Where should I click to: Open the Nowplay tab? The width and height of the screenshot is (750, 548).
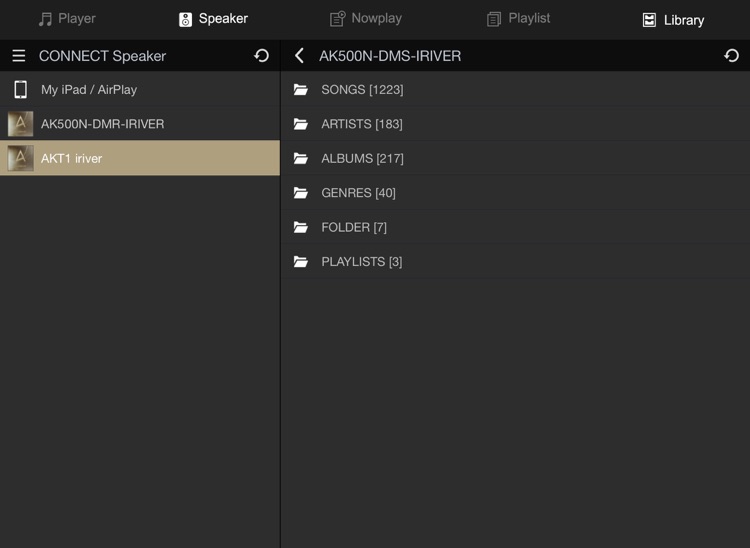click(x=366, y=19)
